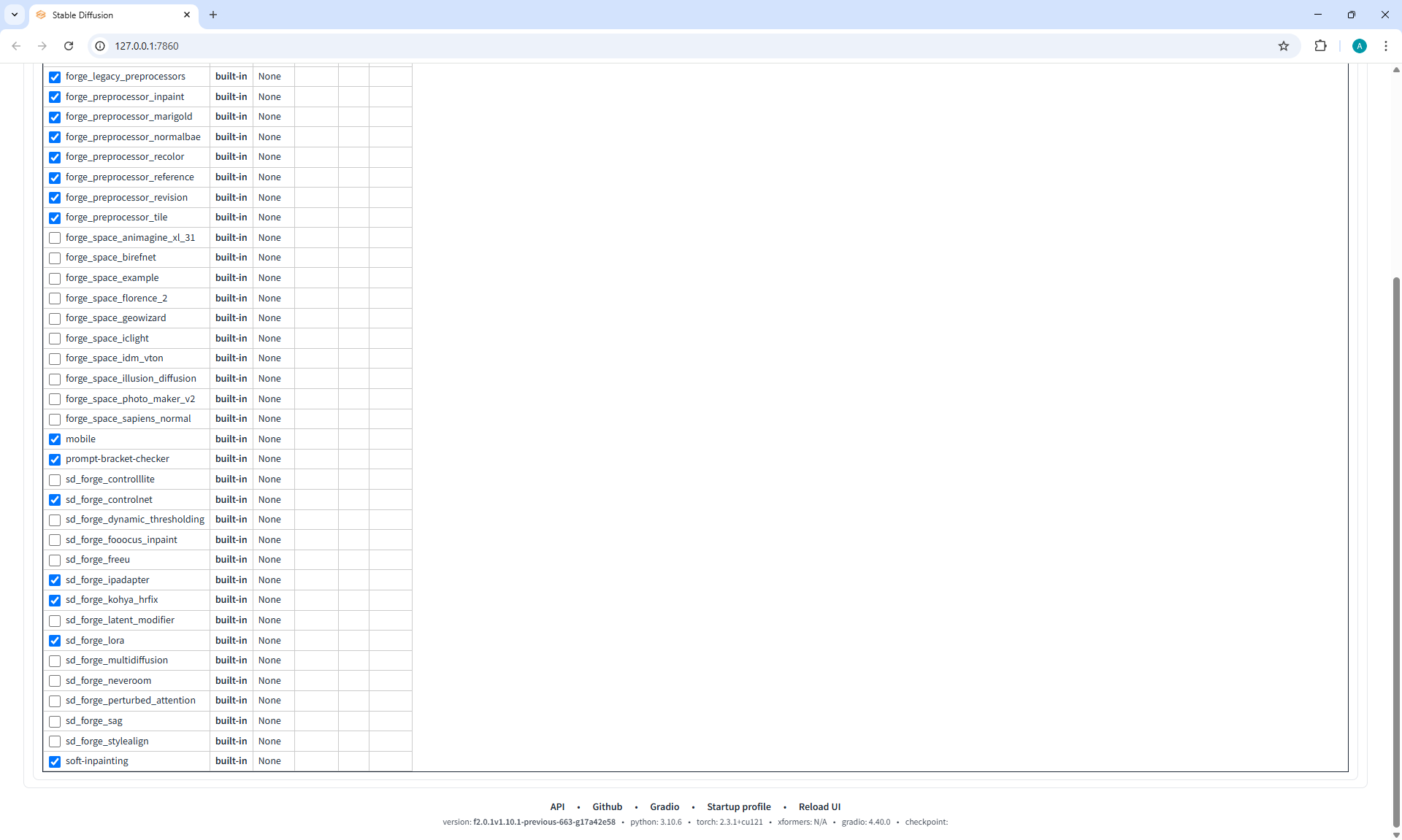Click the browser forward arrow
Screen dimensions: 1402x840
[x=42, y=46]
